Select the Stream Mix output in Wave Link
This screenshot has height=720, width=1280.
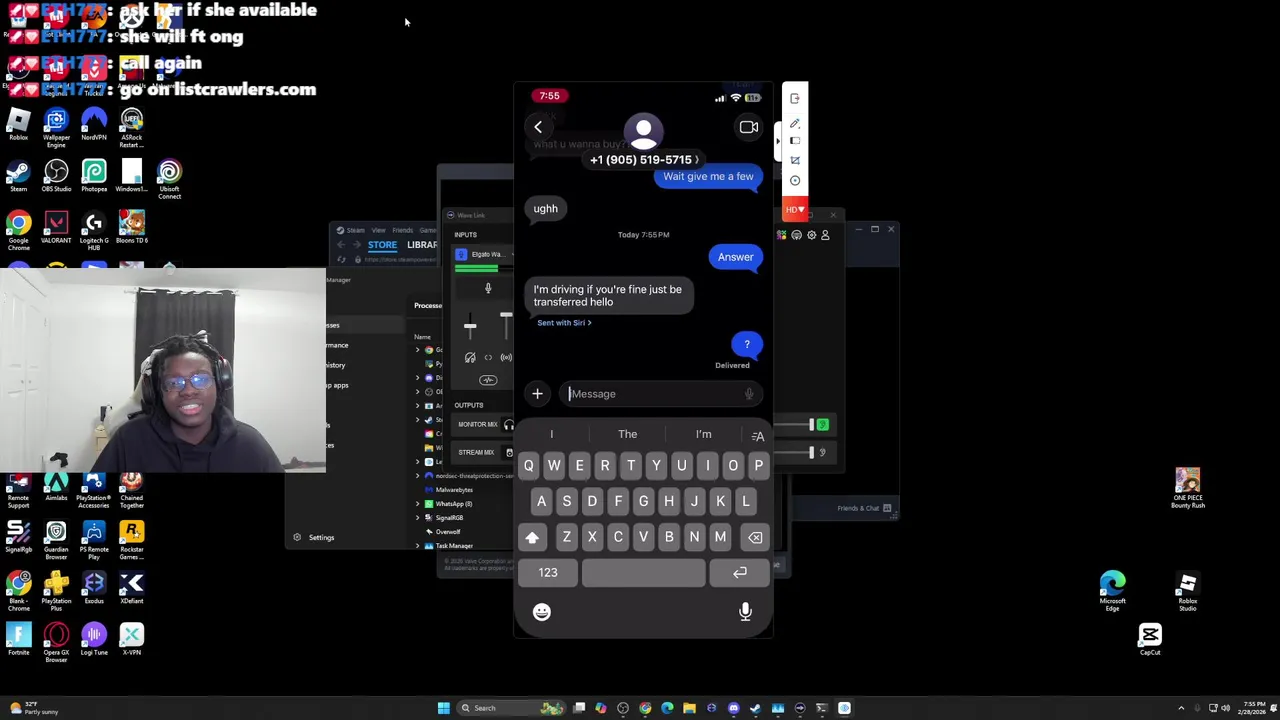coord(476,453)
